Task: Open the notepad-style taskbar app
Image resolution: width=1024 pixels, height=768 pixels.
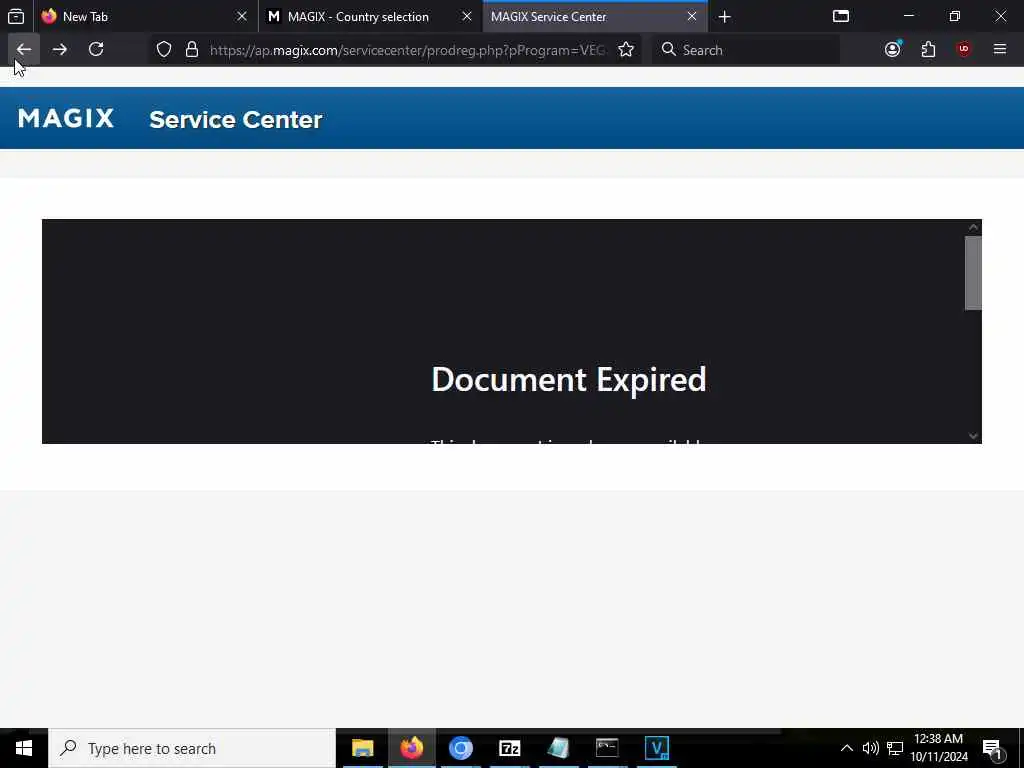Action: pyautogui.click(x=558, y=748)
